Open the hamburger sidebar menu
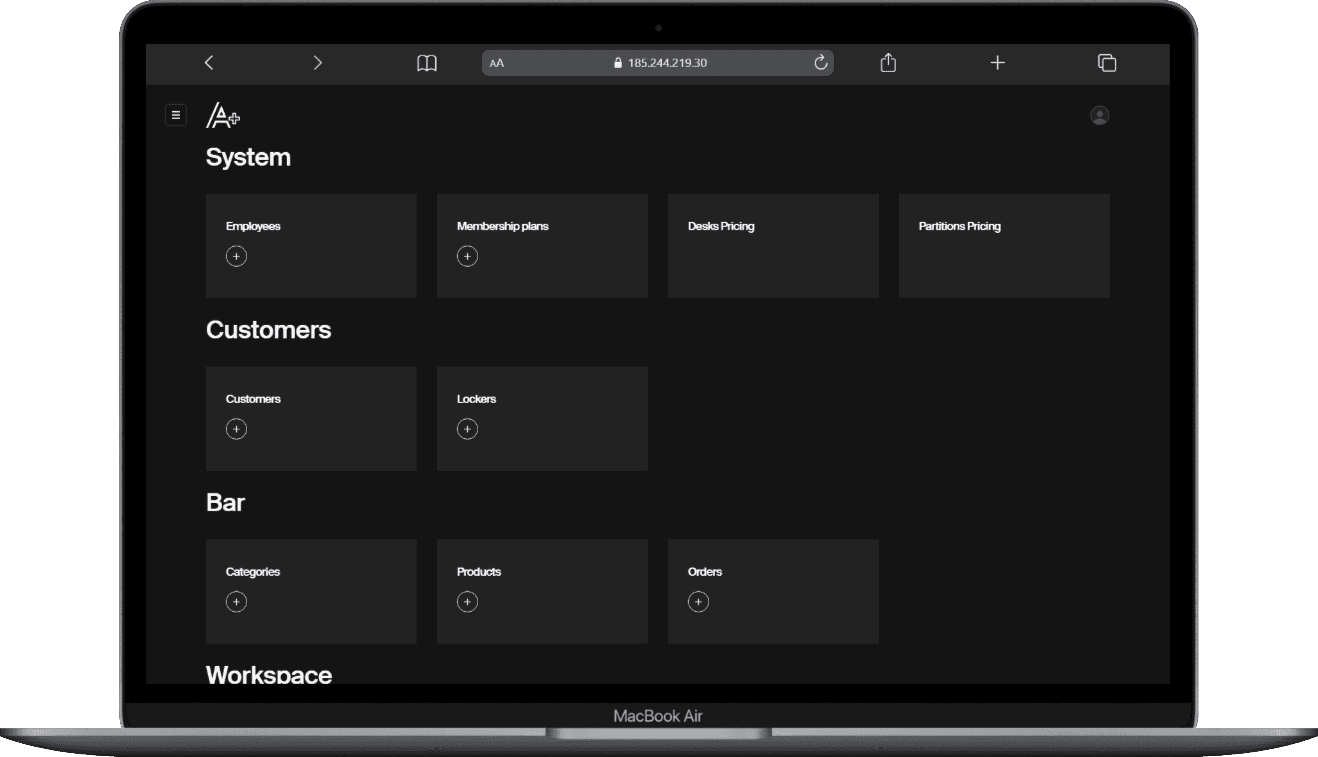The height and width of the screenshot is (757, 1318). pyautogui.click(x=176, y=115)
